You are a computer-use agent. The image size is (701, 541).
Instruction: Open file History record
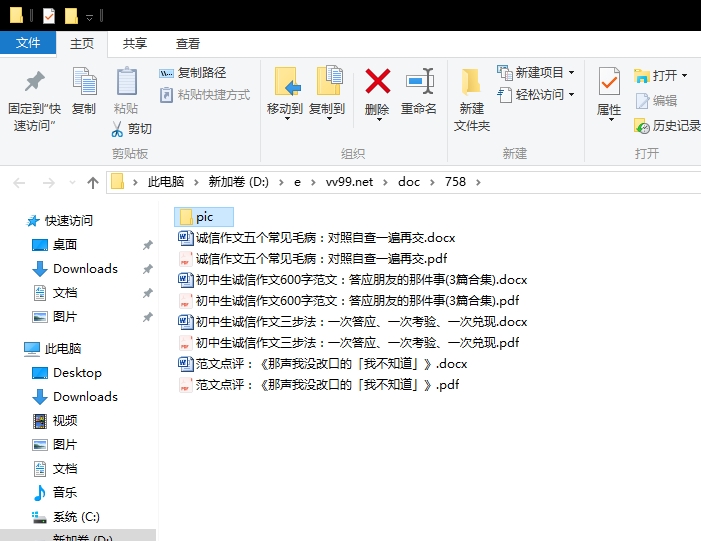[x=667, y=126]
